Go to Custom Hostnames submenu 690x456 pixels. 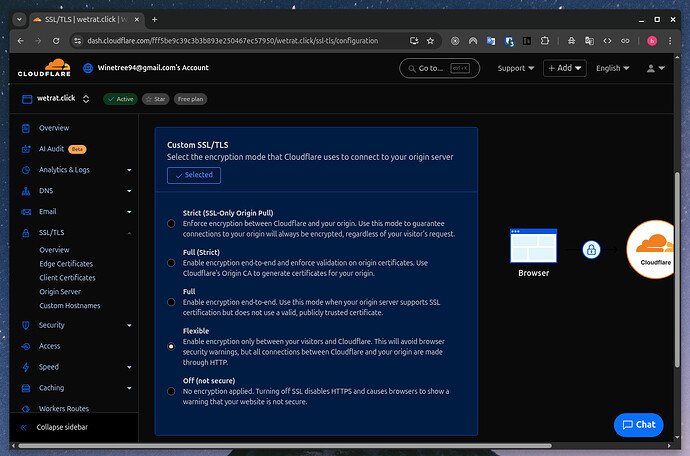(x=70, y=306)
